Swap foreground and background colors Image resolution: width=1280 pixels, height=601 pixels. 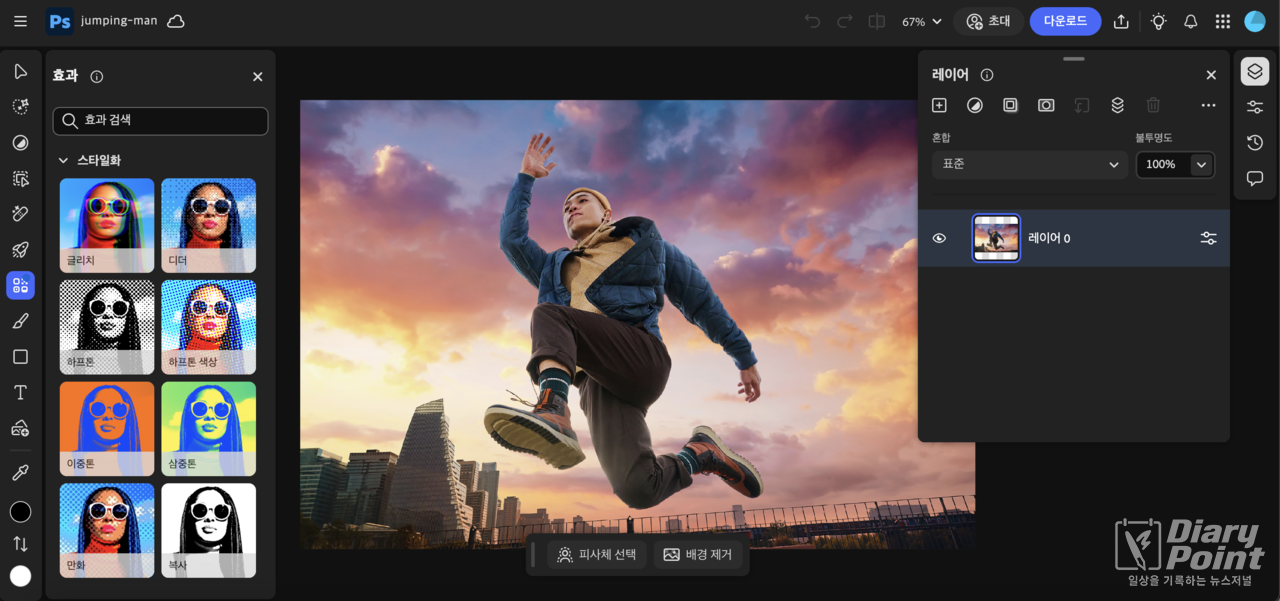(20, 544)
